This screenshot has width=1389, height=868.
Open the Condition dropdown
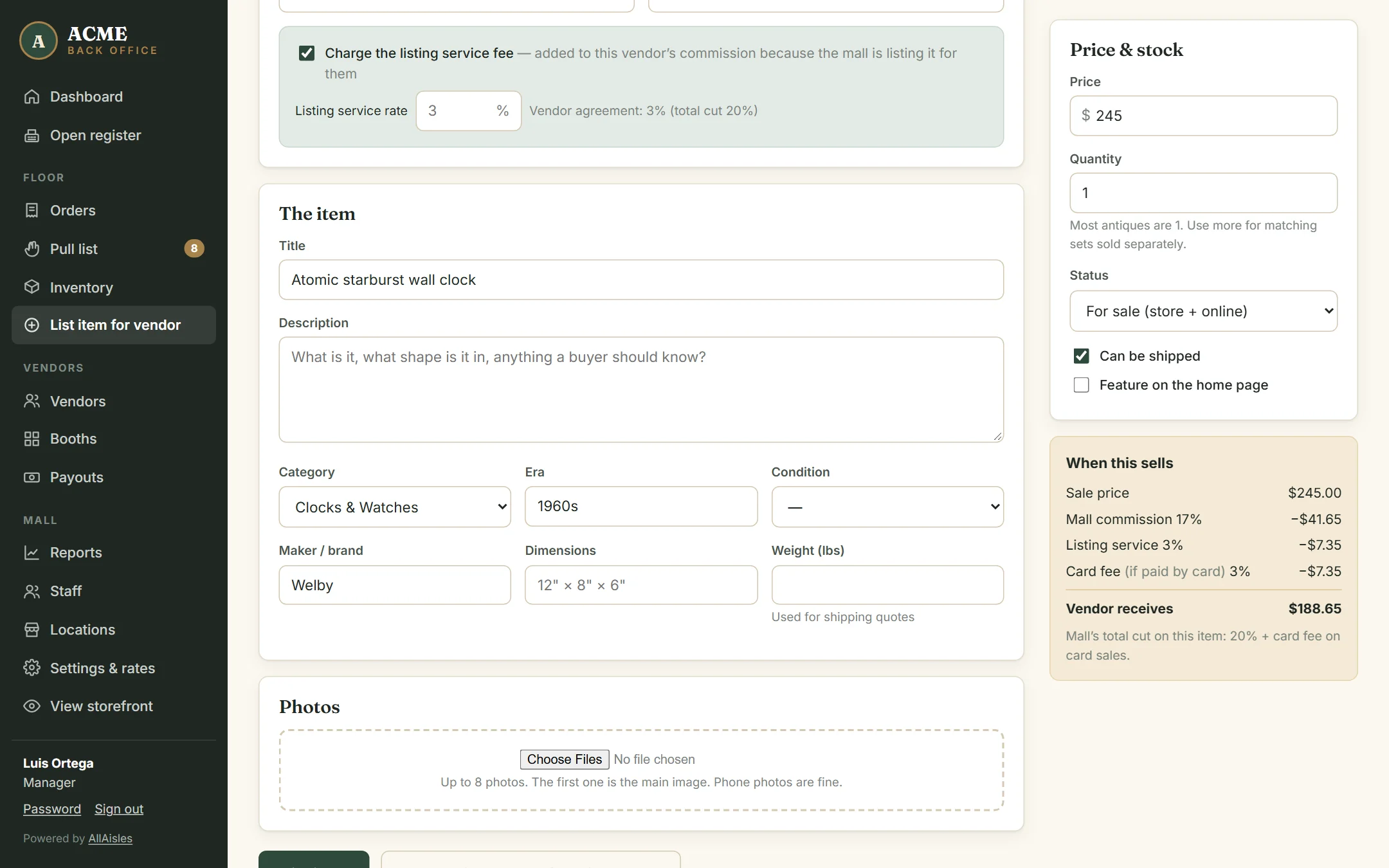887,507
